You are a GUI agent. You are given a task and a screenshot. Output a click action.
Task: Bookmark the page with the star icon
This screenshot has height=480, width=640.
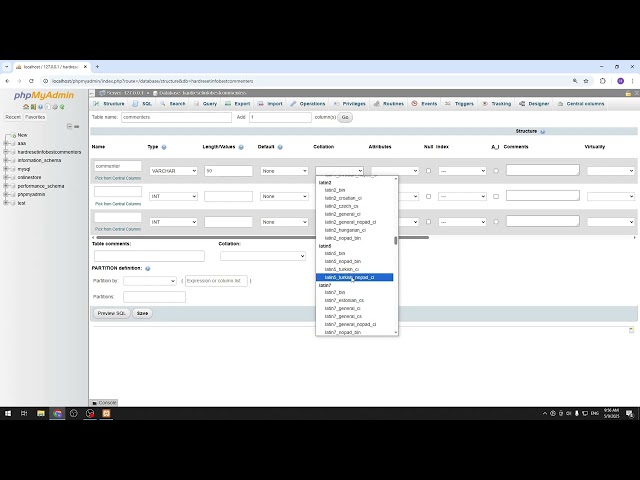pyautogui.click(x=586, y=81)
